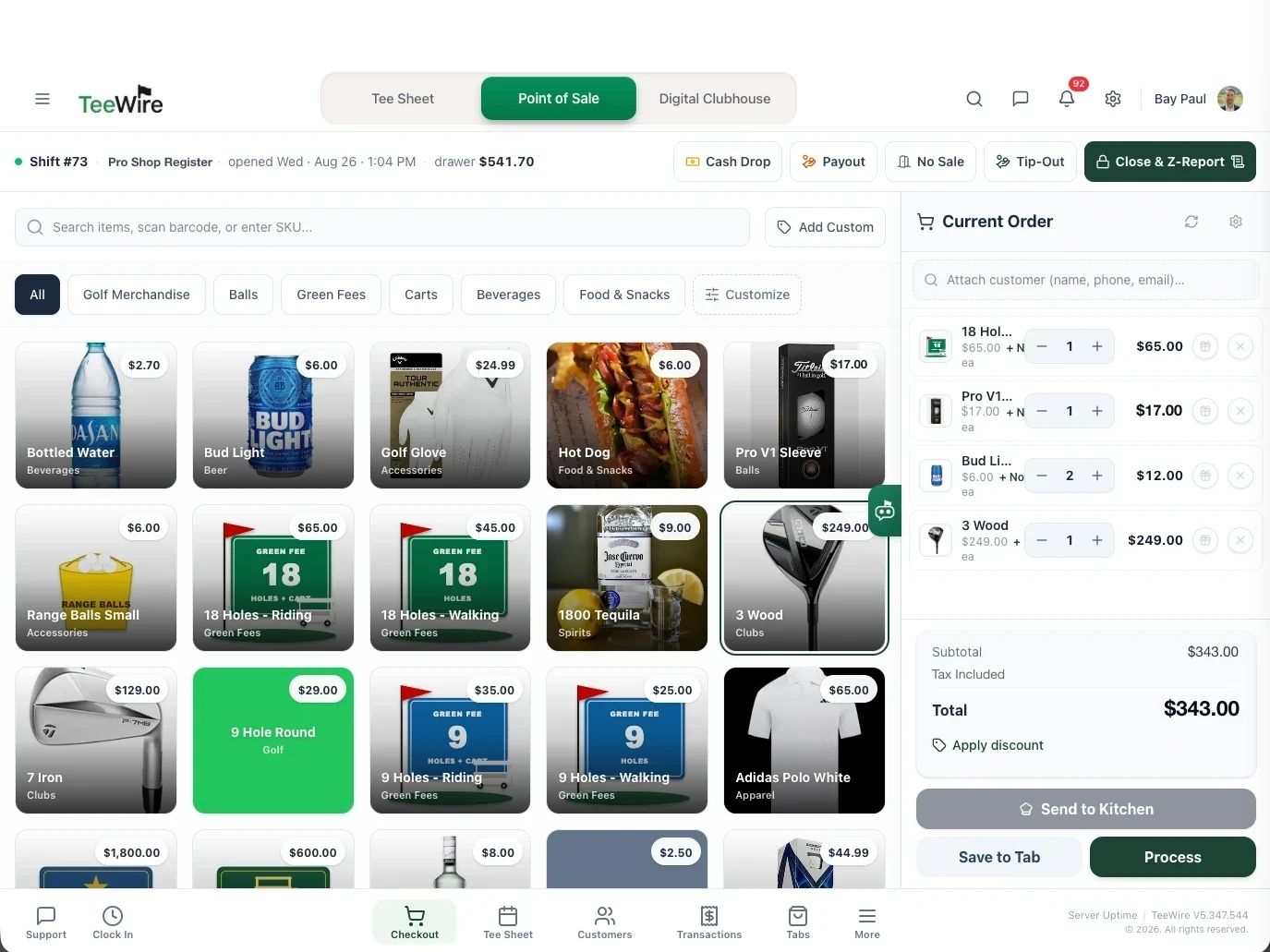Focus the Attach customer field

(x=1086, y=280)
